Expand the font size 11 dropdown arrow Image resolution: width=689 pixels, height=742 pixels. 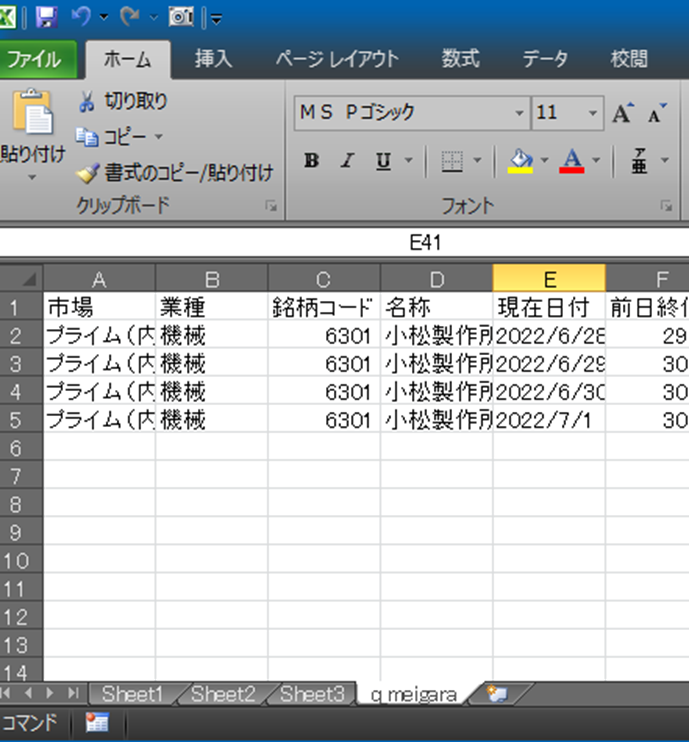(592, 113)
